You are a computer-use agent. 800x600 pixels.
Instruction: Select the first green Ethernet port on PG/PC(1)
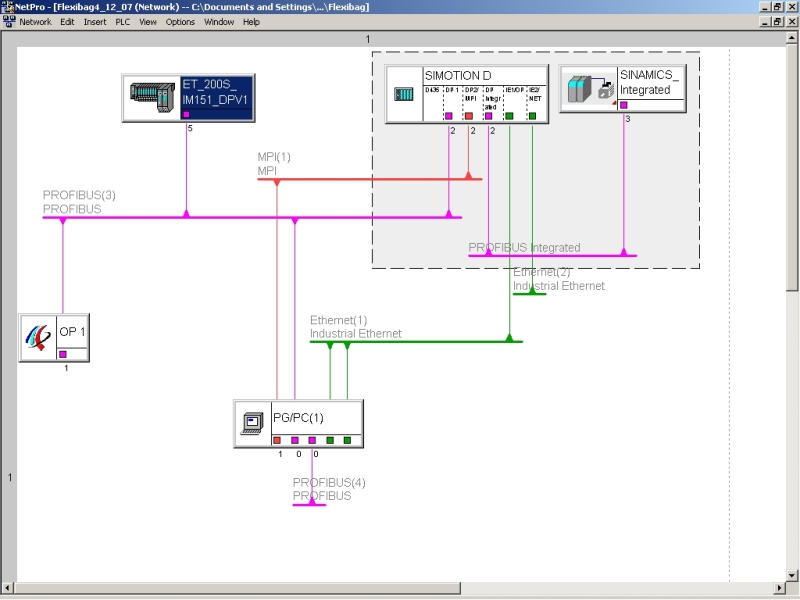pos(330,440)
